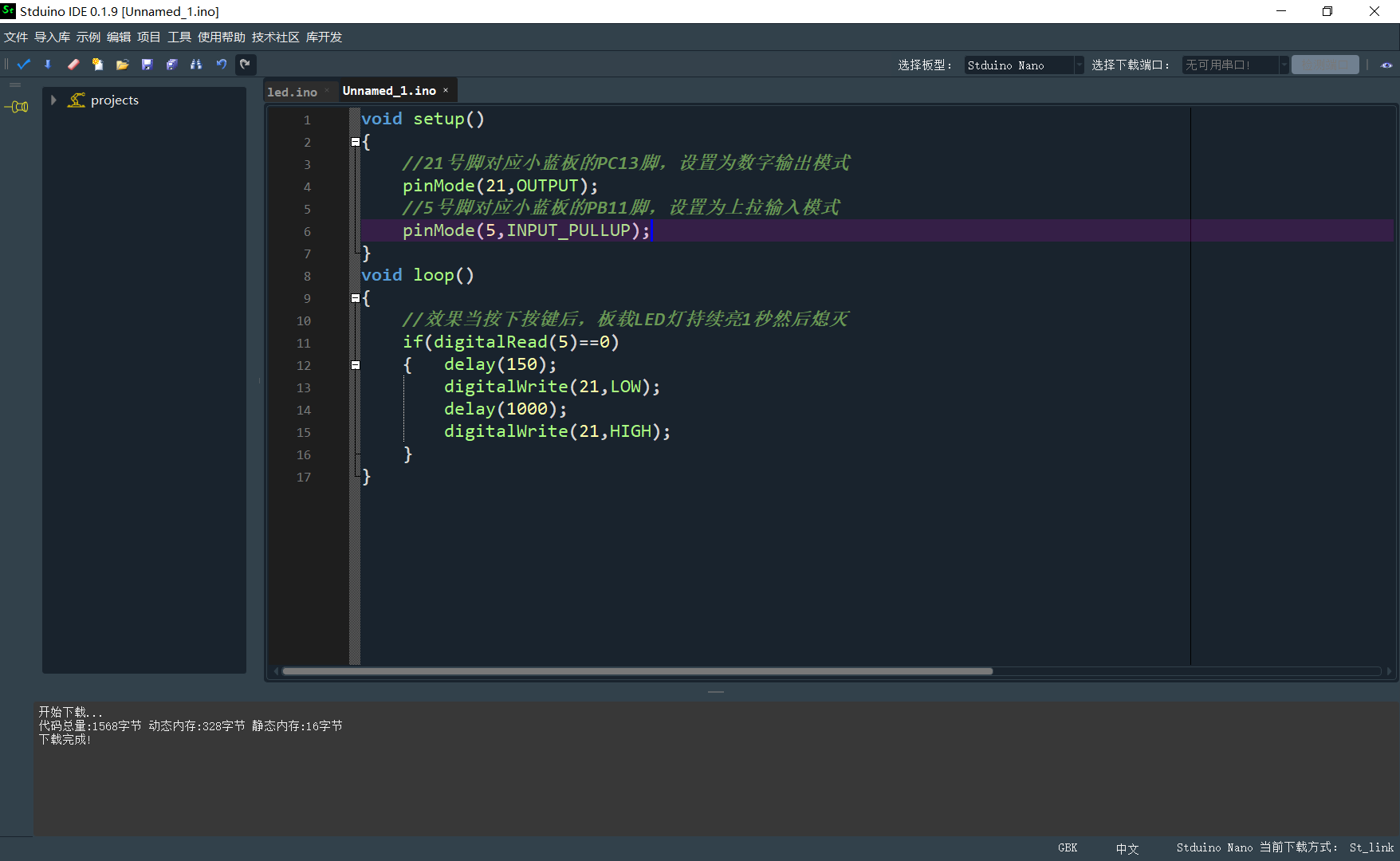Open the 使用帮助 menu
Viewport: 1400px width, 861px height.
[222, 37]
